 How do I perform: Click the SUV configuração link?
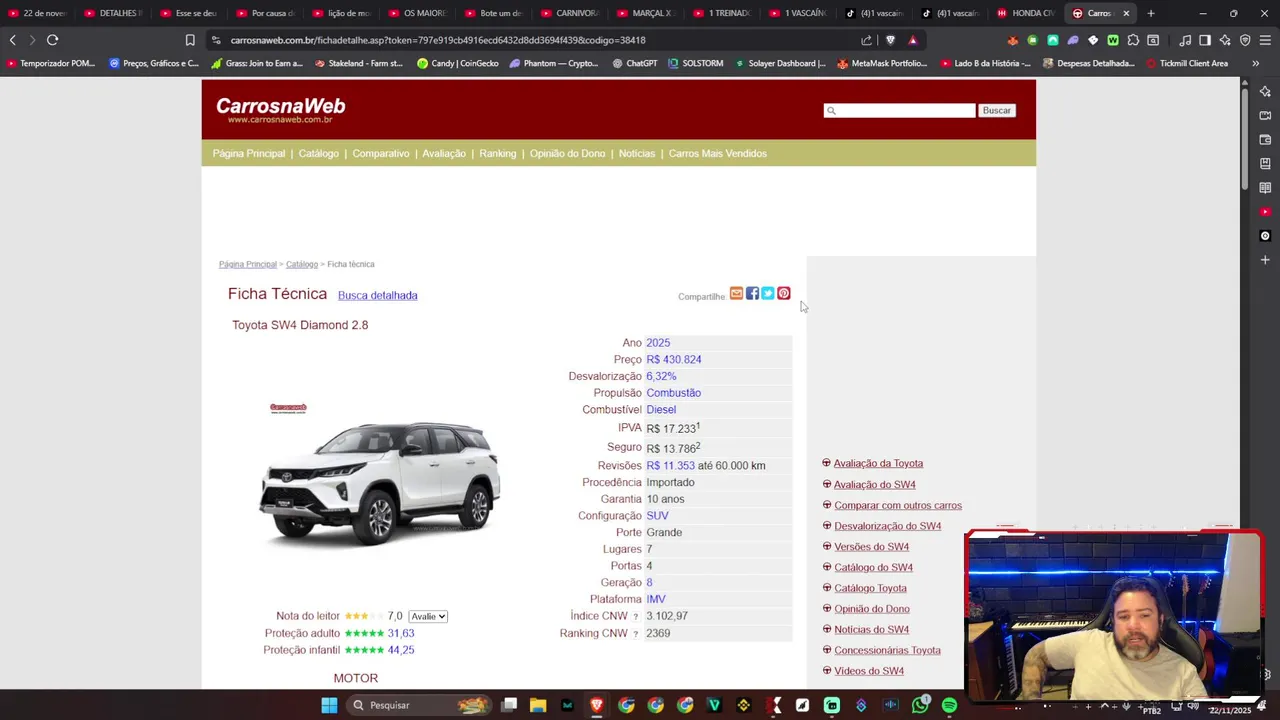[x=657, y=516]
